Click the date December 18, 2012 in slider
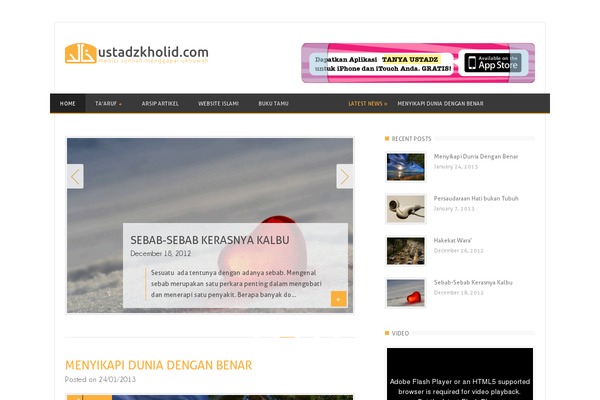The image size is (600, 400). [x=161, y=253]
